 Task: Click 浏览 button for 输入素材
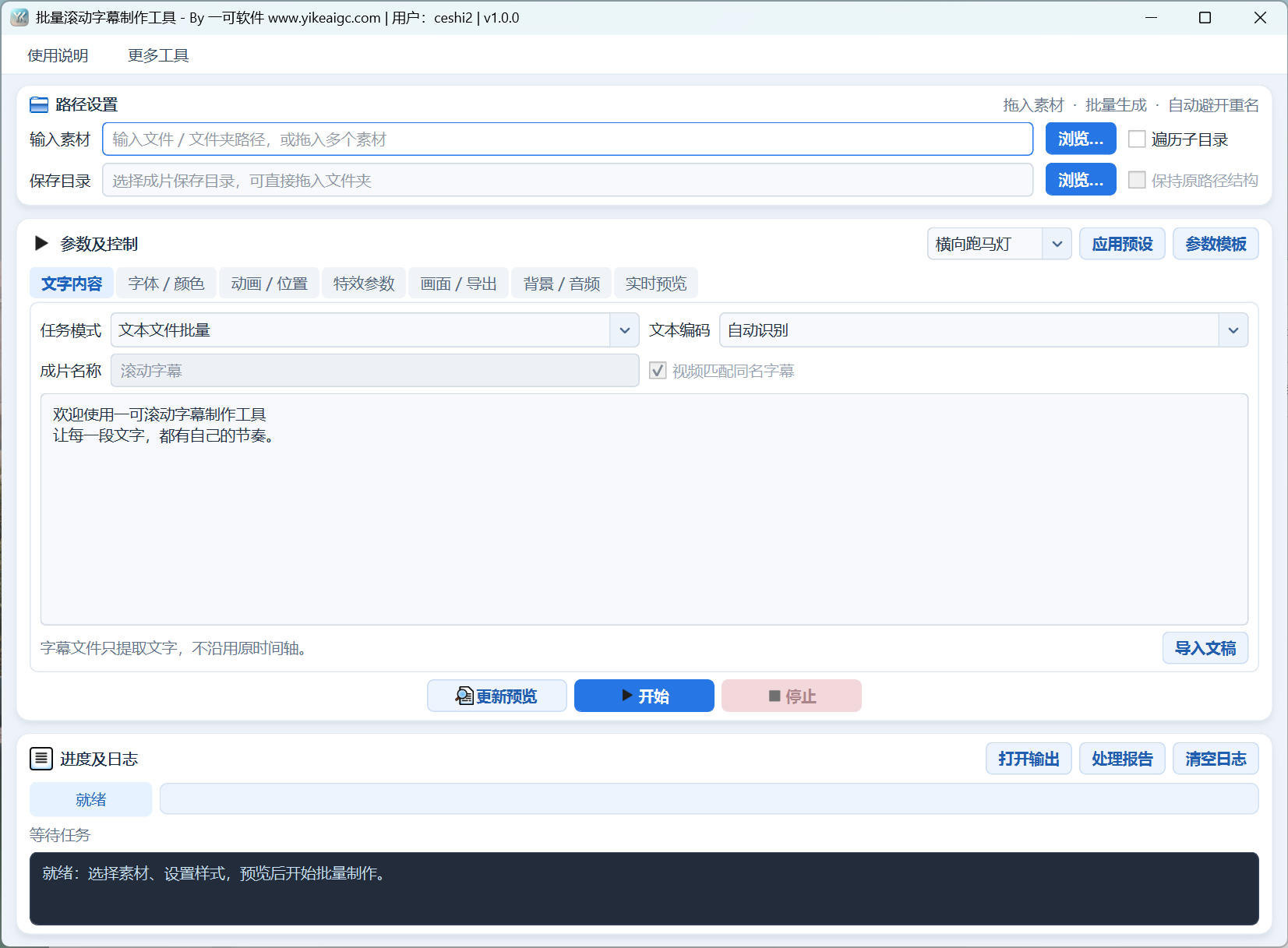pos(1081,139)
